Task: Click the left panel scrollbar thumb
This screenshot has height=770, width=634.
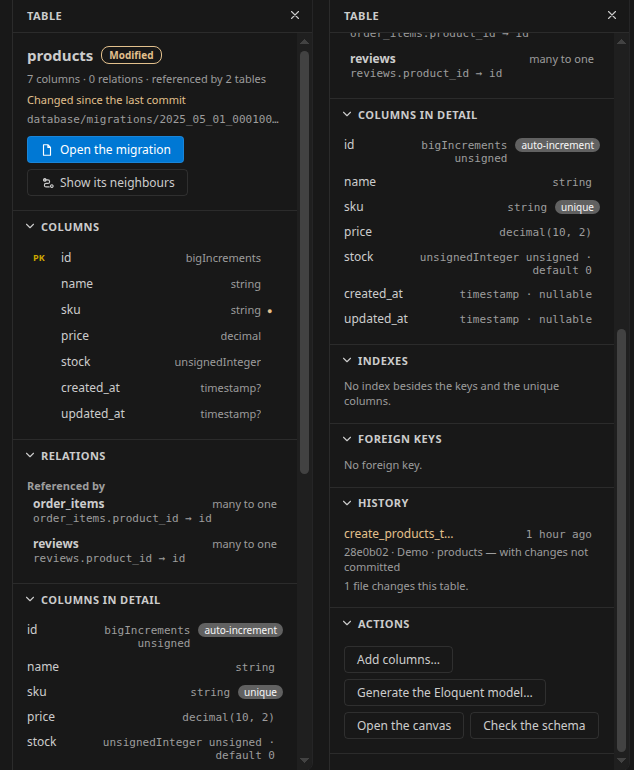Action: click(304, 263)
